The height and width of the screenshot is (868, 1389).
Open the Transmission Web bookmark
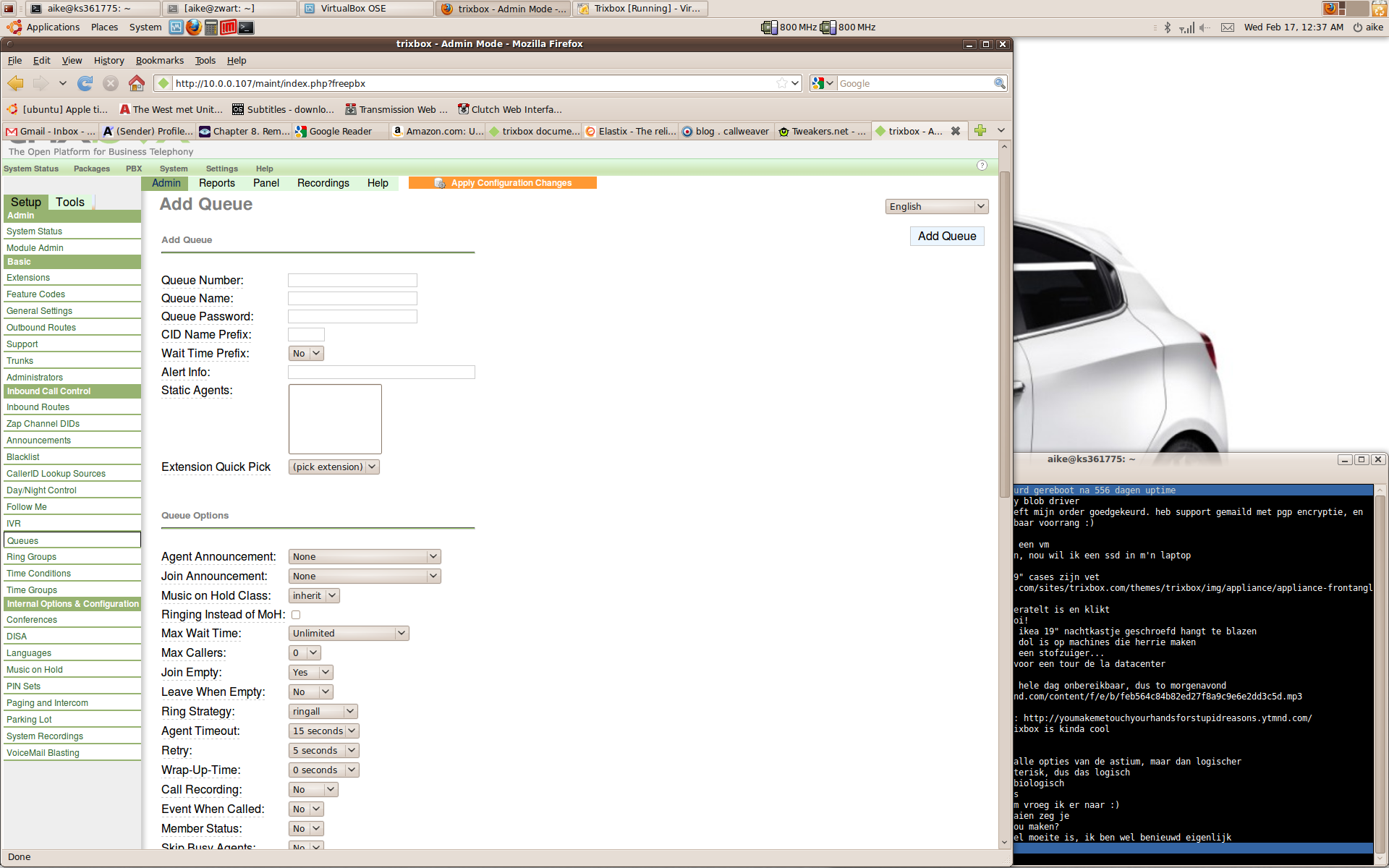click(396, 109)
